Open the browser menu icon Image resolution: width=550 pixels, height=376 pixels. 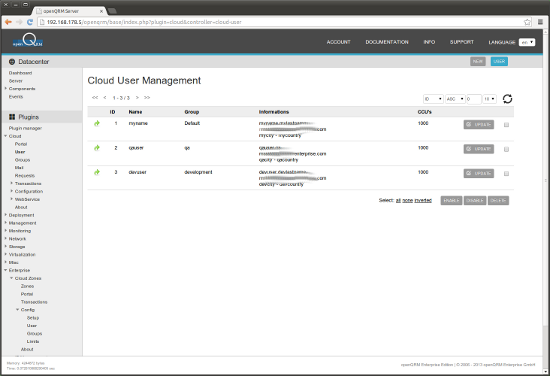pos(540,22)
